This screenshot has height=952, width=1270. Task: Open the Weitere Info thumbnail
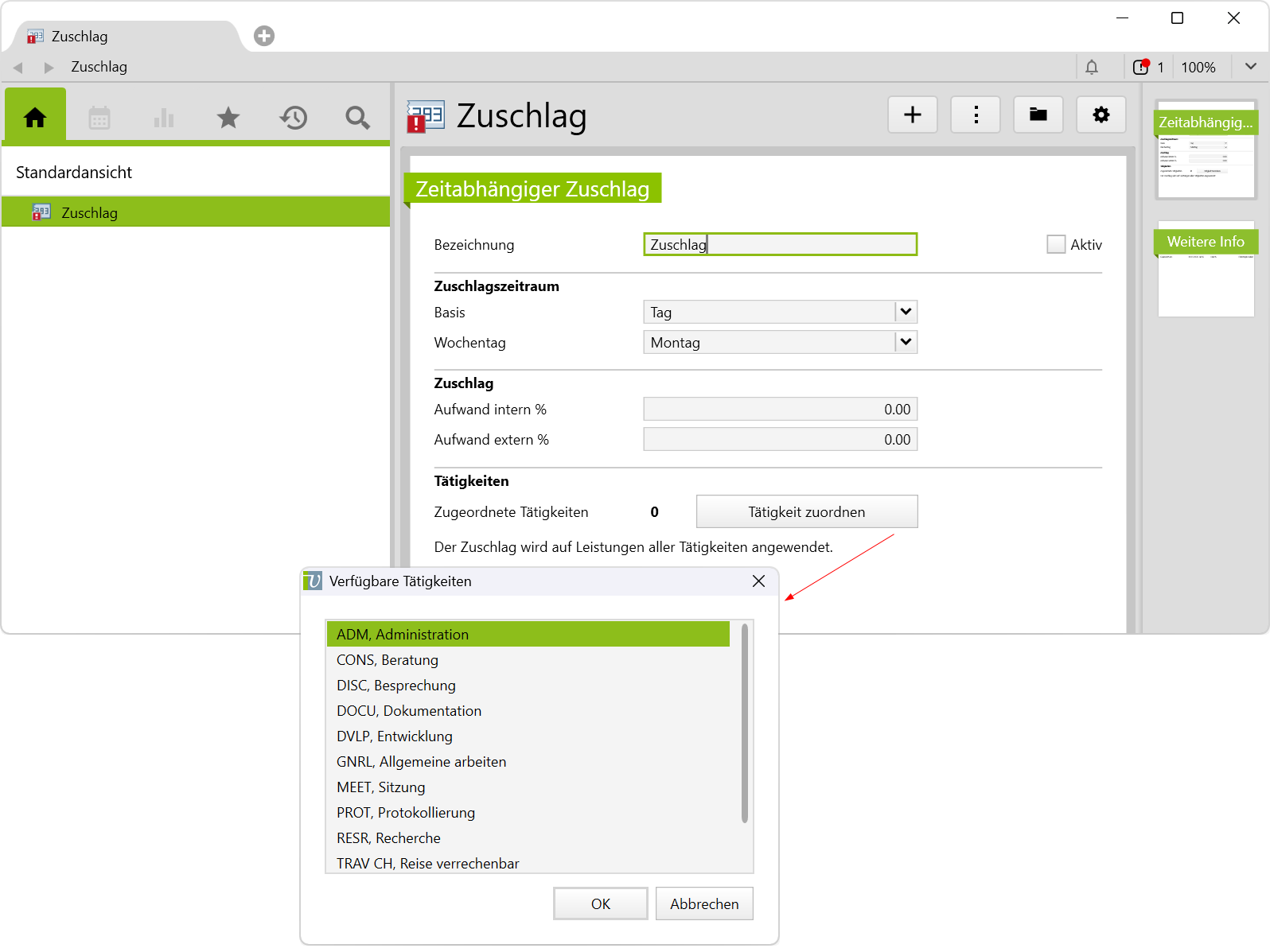point(1206,269)
